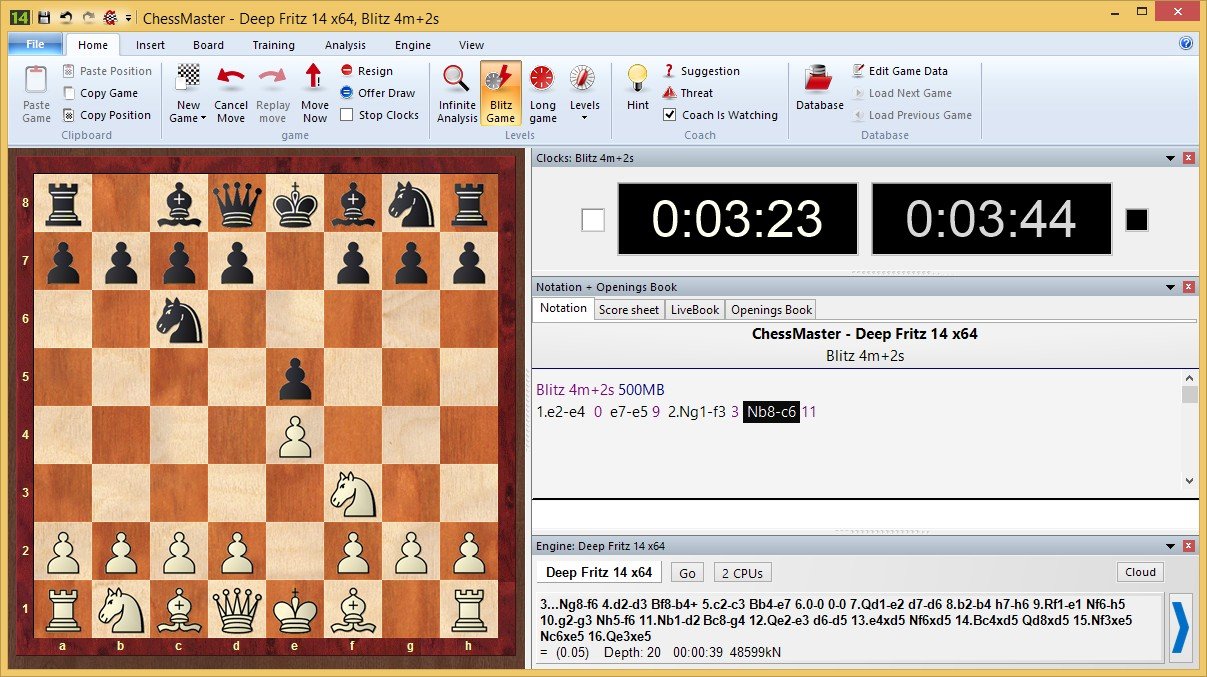Open the View ribbon tab

[471, 45]
